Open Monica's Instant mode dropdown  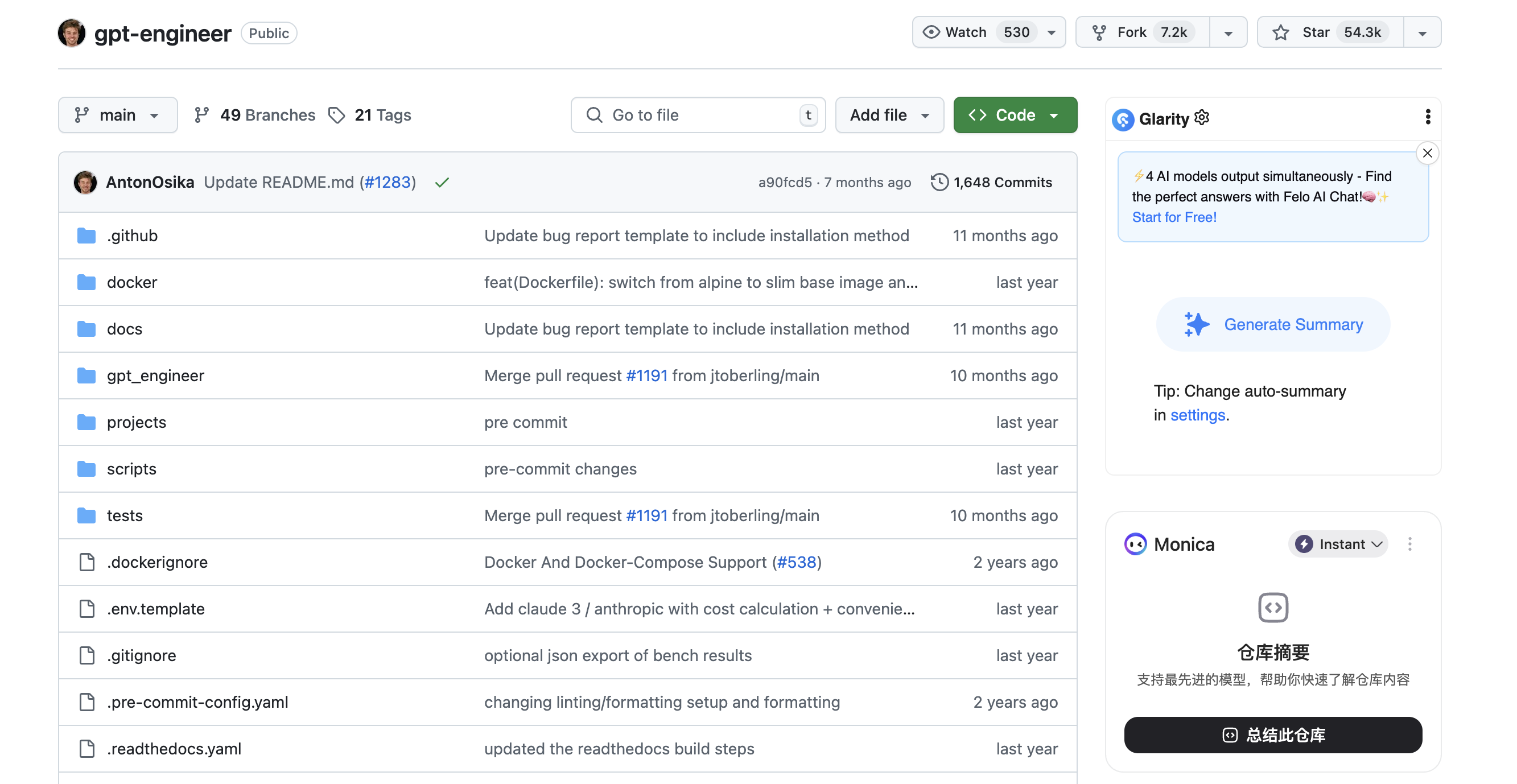click(x=1338, y=544)
